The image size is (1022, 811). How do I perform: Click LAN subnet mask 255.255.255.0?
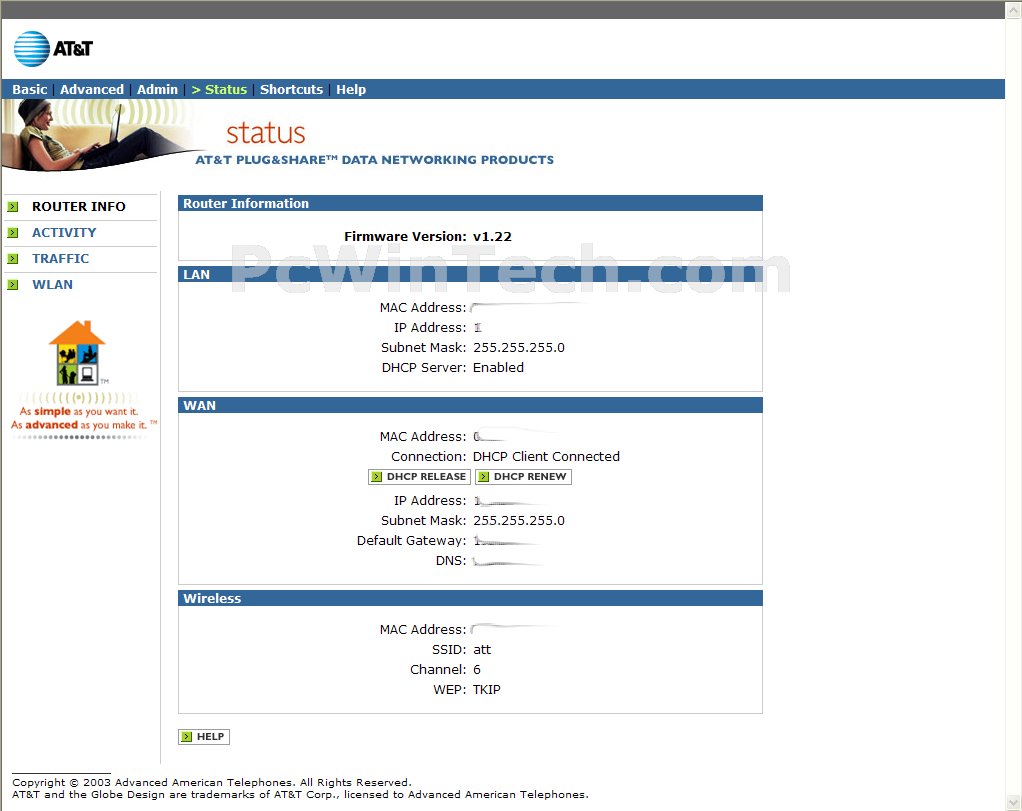pyautogui.click(x=519, y=347)
